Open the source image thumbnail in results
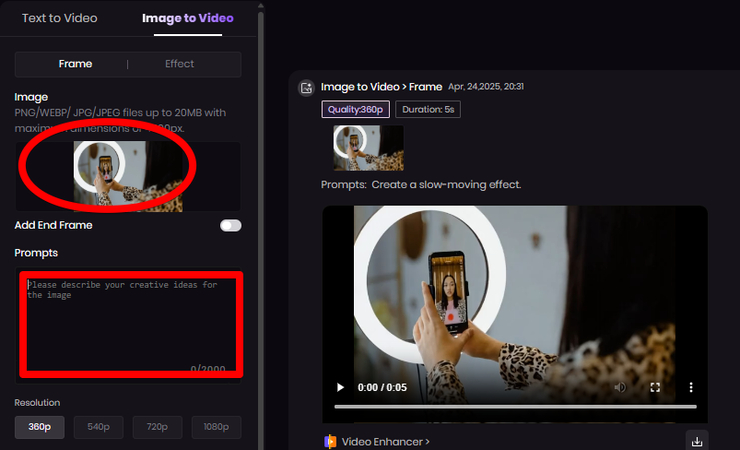Image resolution: width=740 pixels, height=450 pixels. [x=368, y=148]
